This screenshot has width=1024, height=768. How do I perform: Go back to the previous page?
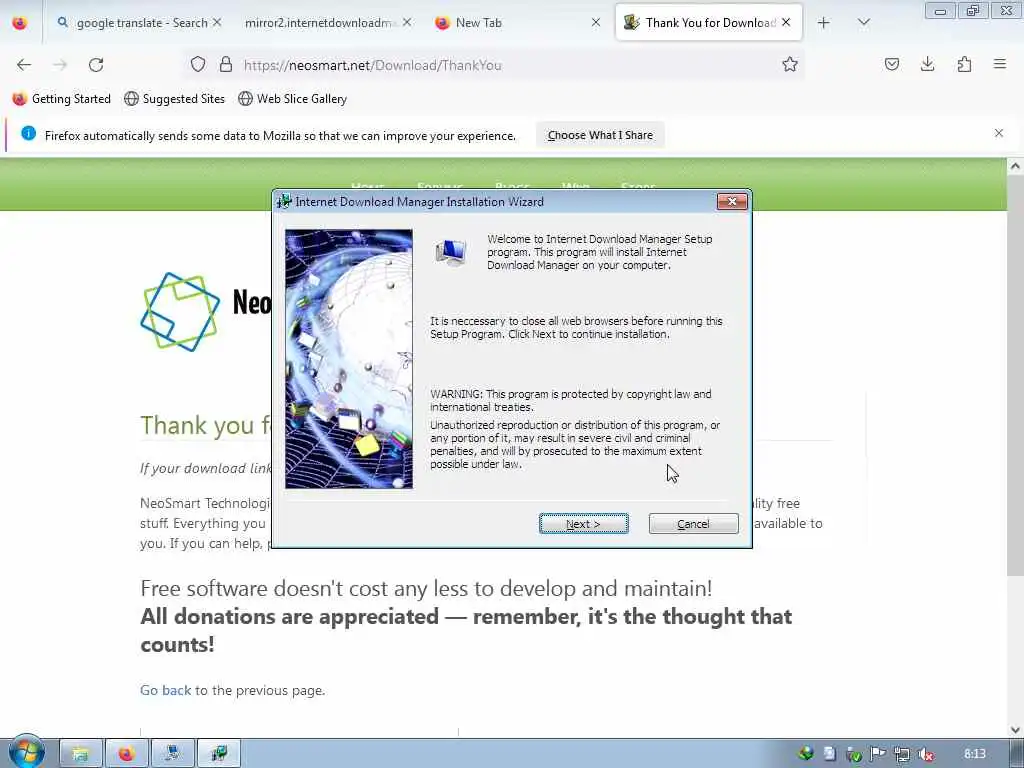tap(24, 65)
